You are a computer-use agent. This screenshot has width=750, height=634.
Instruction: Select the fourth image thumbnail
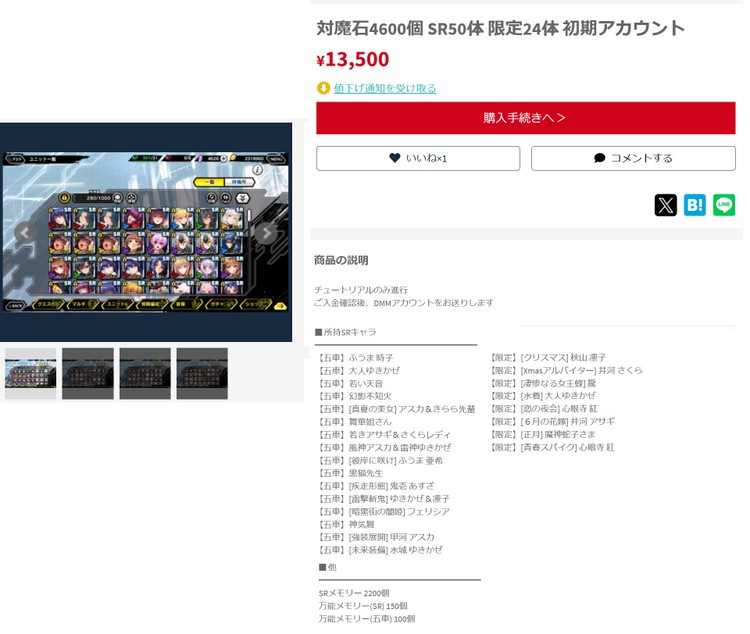click(202, 373)
